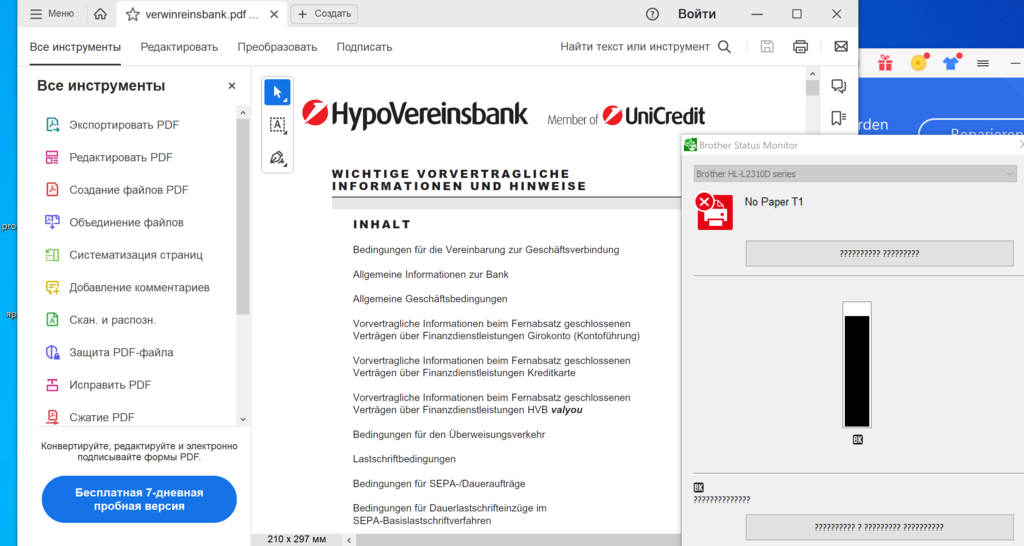
Task: Click the horizontal scroll-left arrow
Action: click(x=349, y=540)
